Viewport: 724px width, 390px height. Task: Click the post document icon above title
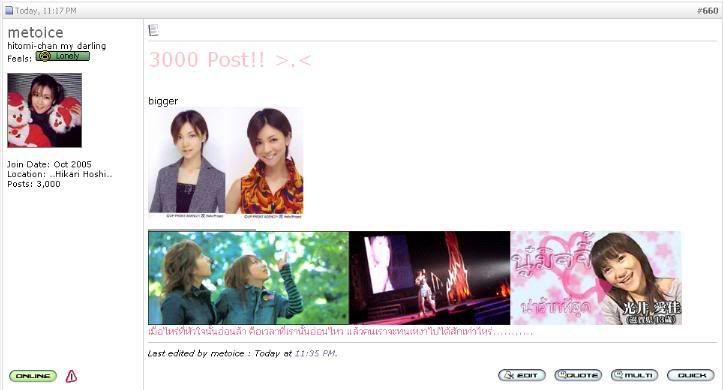pyautogui.click(x=153, y=30)
